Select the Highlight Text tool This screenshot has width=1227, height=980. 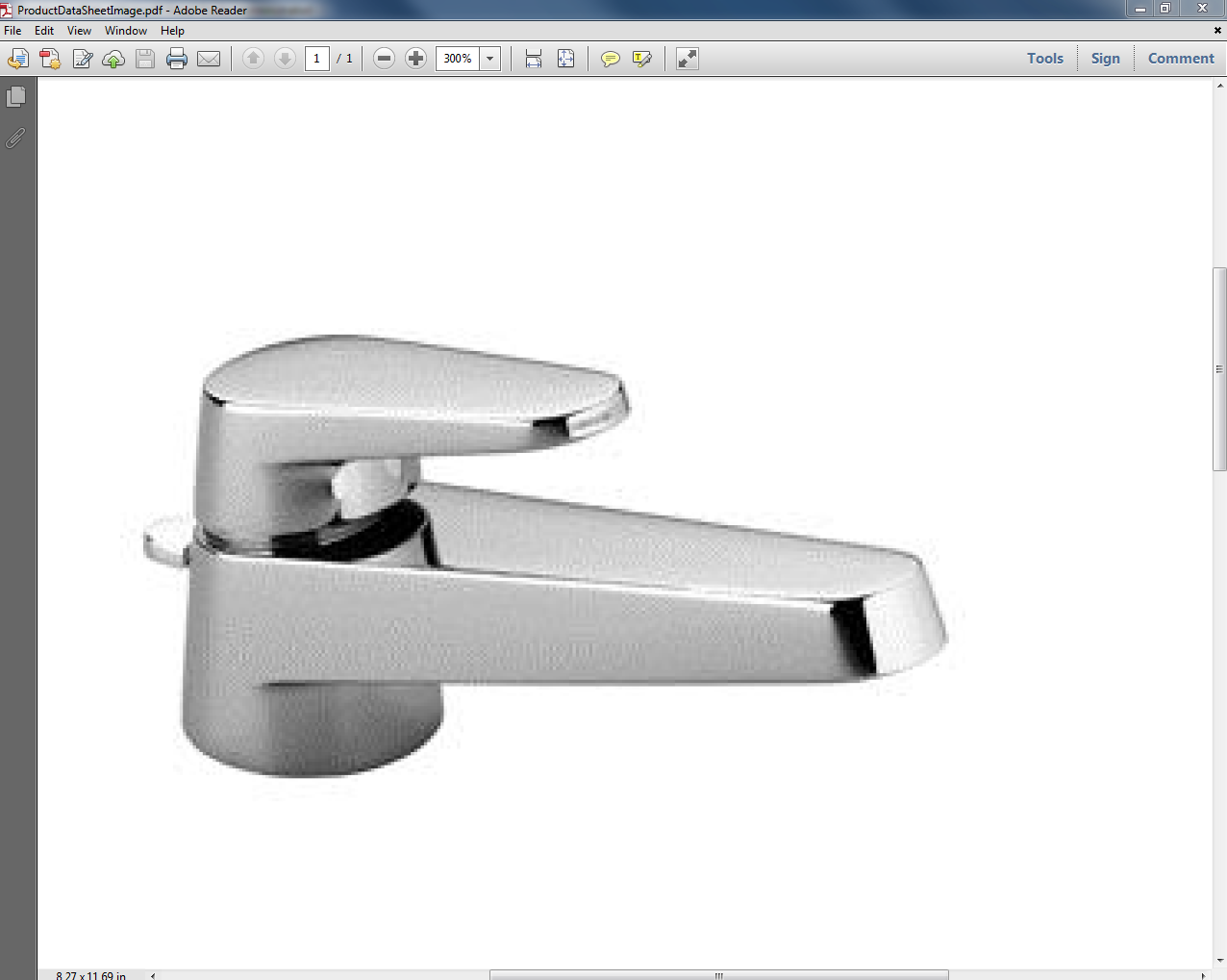642,59
